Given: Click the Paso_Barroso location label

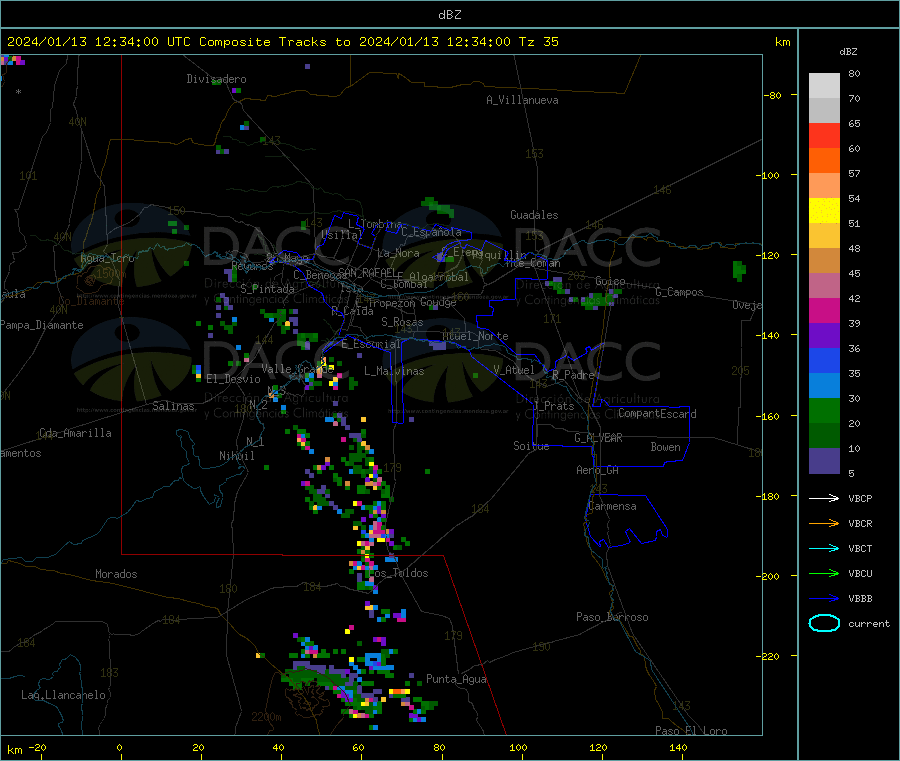Looking at the screenshot, I should point(612,617).
